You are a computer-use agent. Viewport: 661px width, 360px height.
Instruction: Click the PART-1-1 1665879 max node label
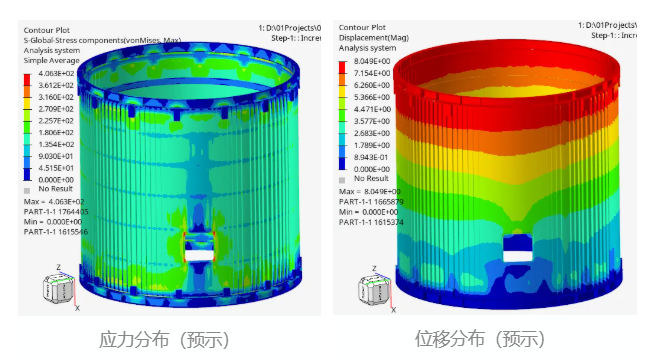click(x=371, y=201)
